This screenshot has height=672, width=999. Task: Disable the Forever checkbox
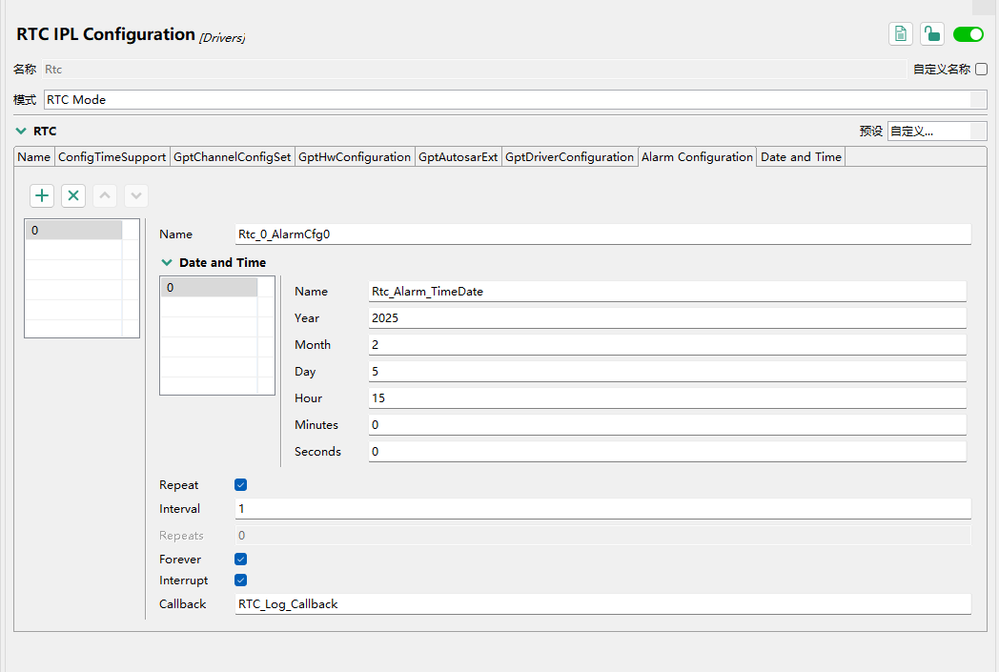coord(241,559)
